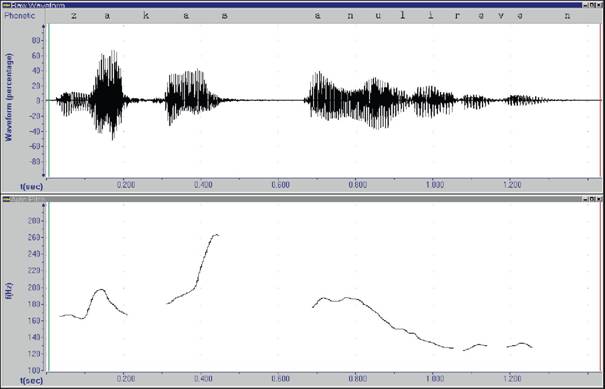Click the green start cursor in waveform
605x389 pixels.
click(49, 100)
